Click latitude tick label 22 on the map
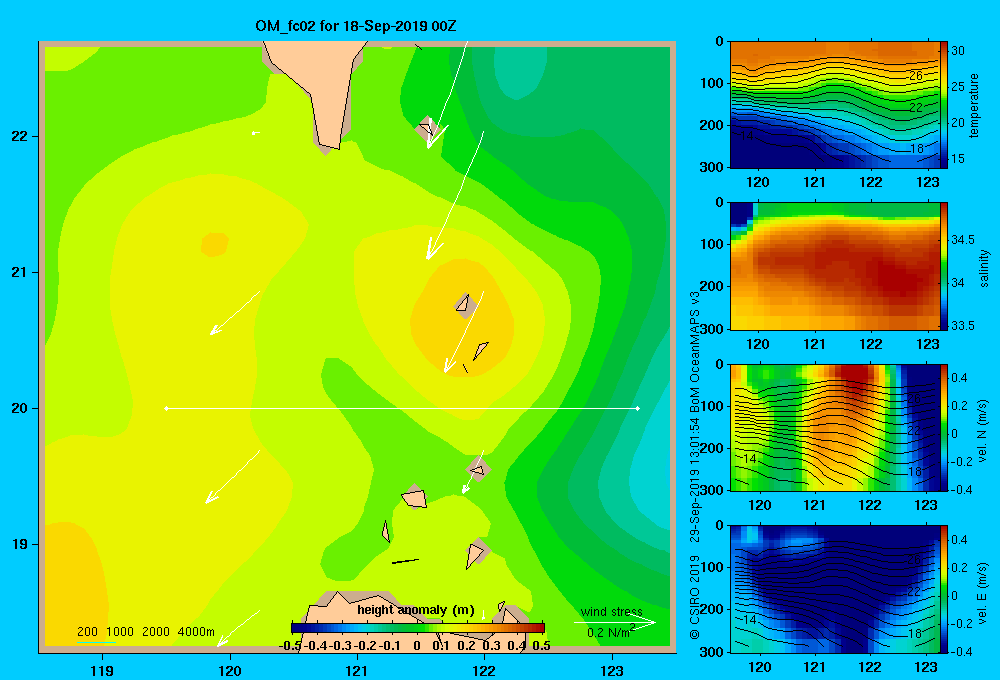The height and width of the screenshot is (680, 1000). [x=19, y=137]
